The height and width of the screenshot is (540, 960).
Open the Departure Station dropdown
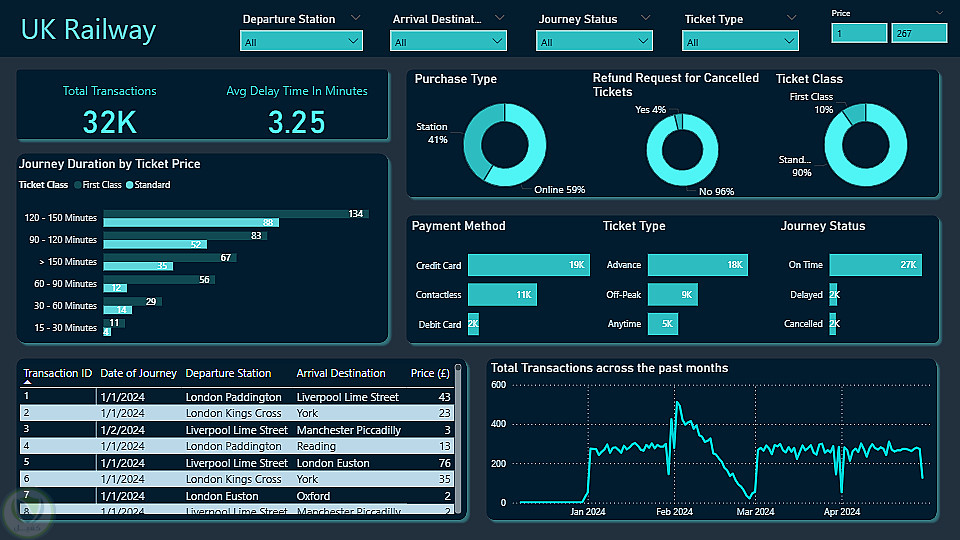301,42
